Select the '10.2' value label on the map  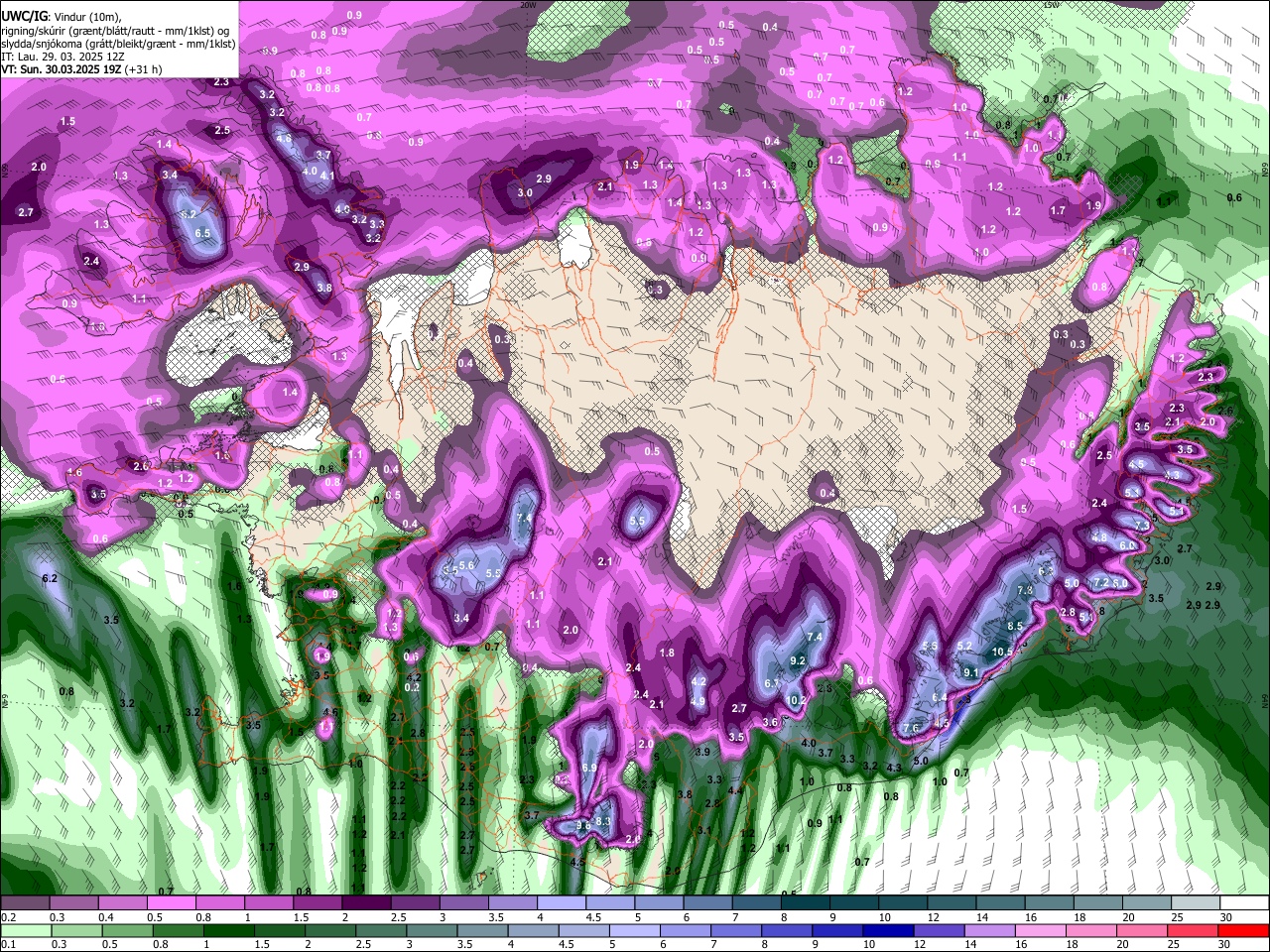point(795,700)
